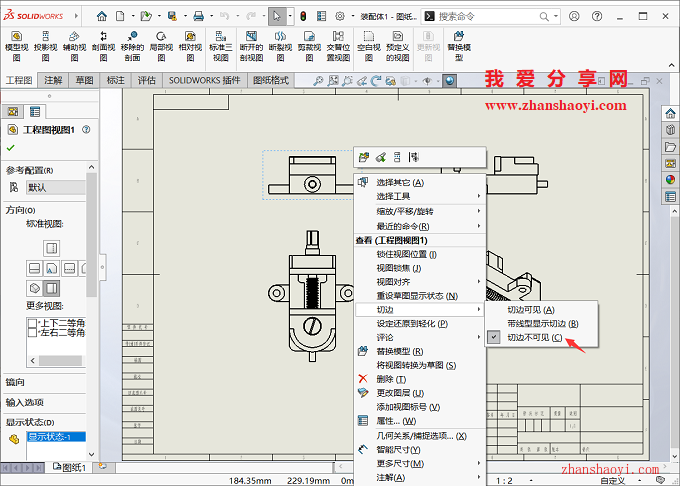This screenshot has width=680, height=486.
Task: Check the 上下二等角 checkbox
Action: pyautogui.click(x=32, y=323)
